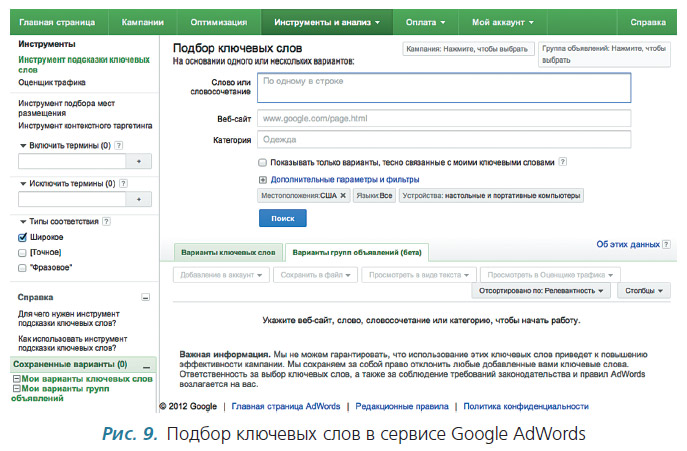
Task: Check the "Фразовое" match type checkbox
Action: tap(23, 267)
